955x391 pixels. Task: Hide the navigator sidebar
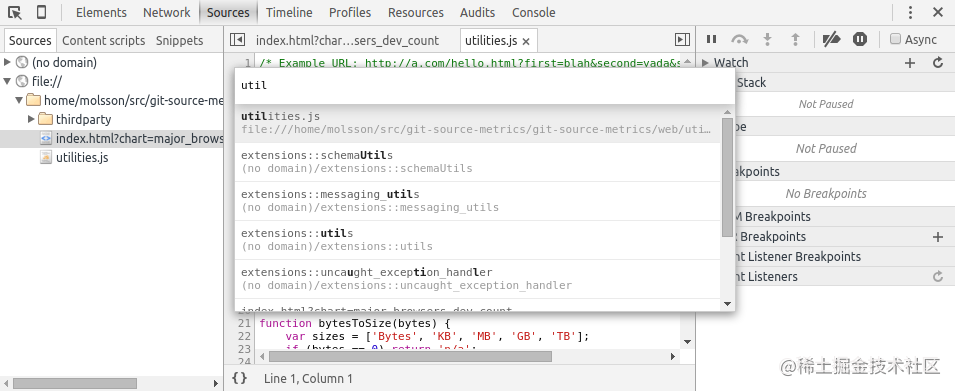238,40
